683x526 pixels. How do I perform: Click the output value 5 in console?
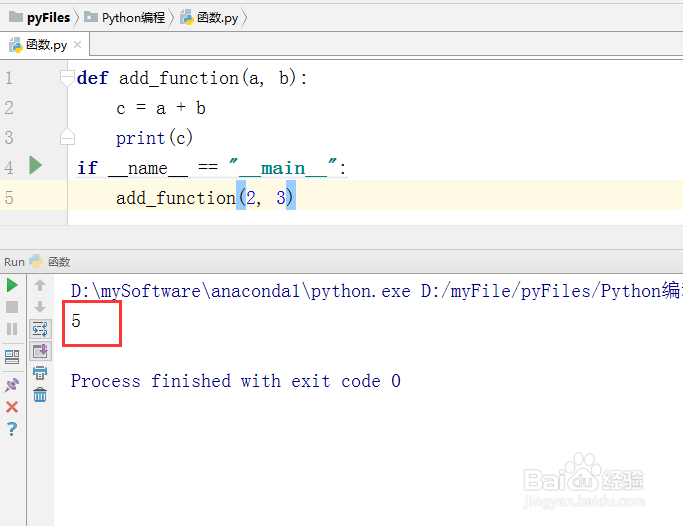[x=76, y=321]
